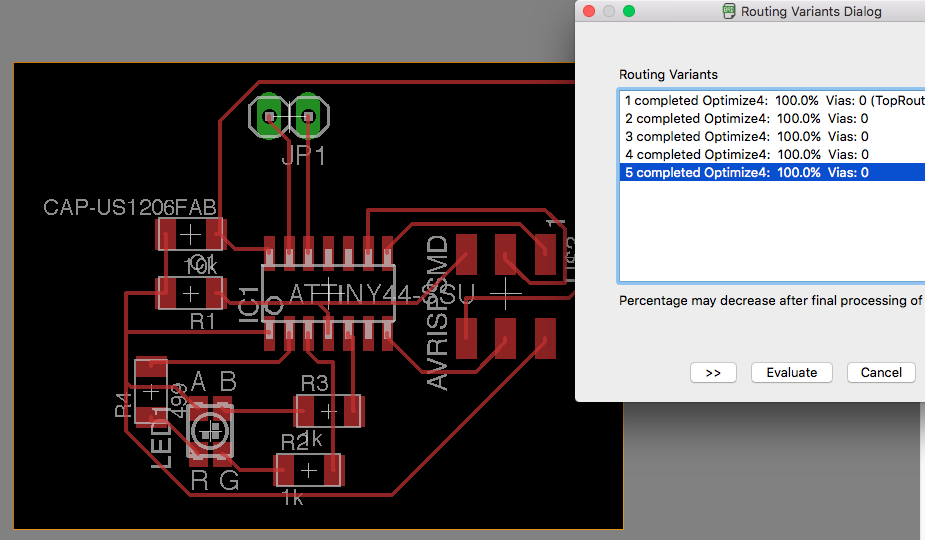Click the capacitor origin cross below CAP-US1206FAB
This screenshot has width=925, height=540.
[x=190, y=235]
